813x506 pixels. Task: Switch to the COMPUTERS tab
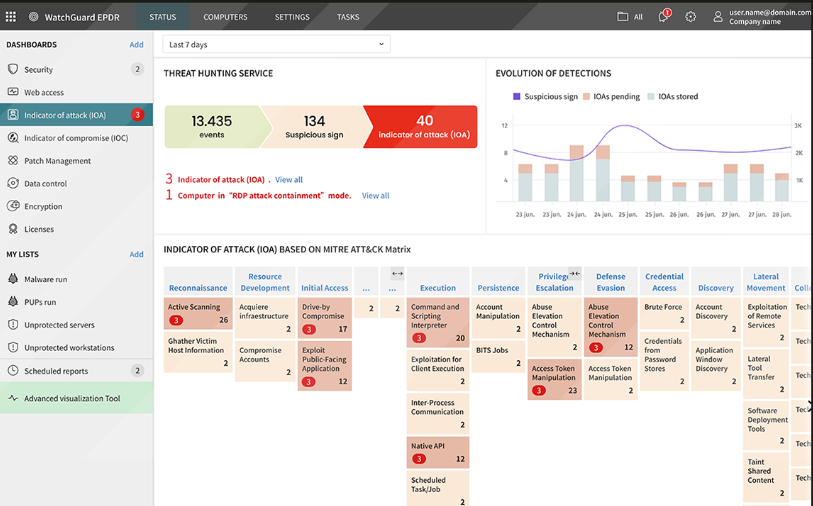[x=225, y=17]
